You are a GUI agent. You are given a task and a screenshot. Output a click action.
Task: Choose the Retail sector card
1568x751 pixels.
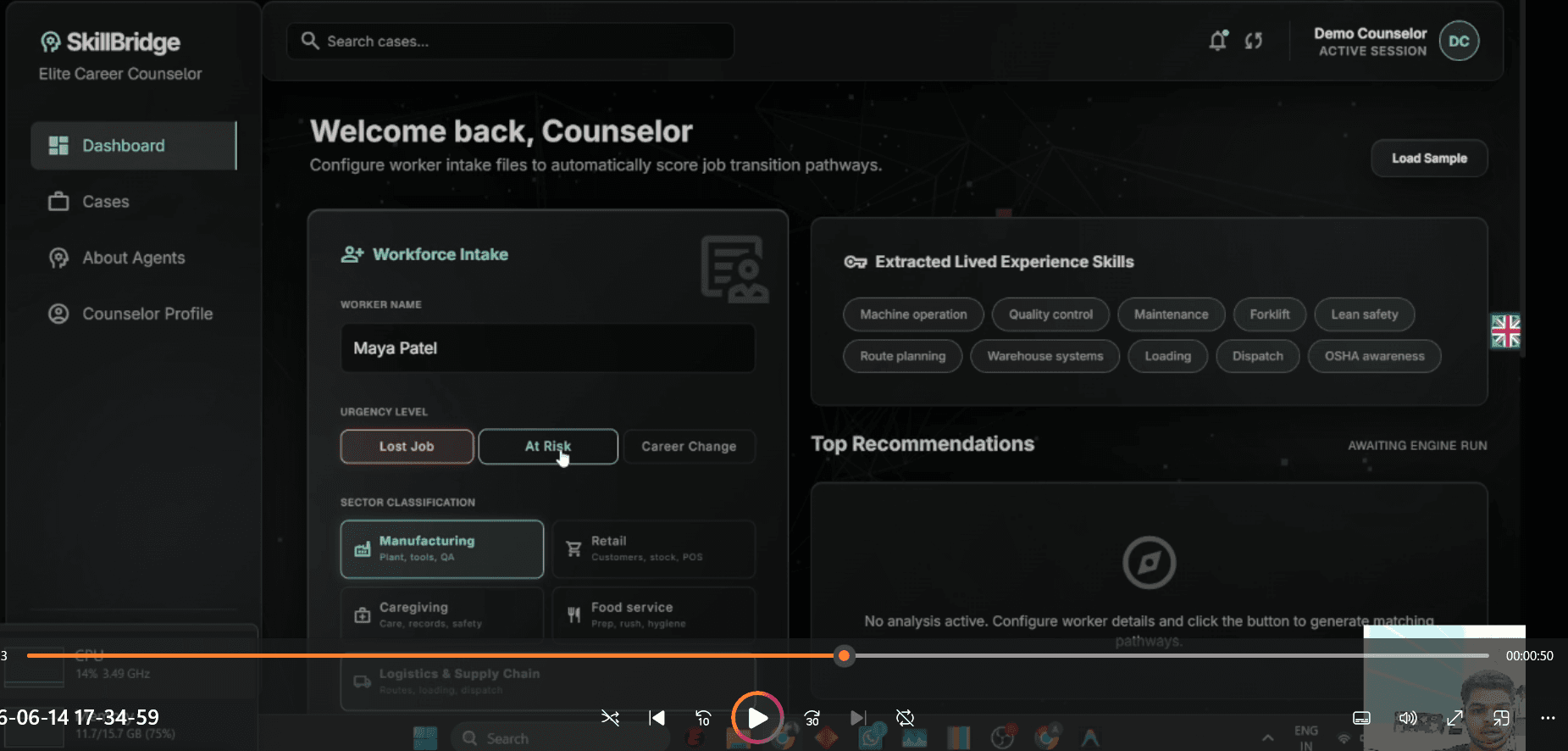(653, 549)
